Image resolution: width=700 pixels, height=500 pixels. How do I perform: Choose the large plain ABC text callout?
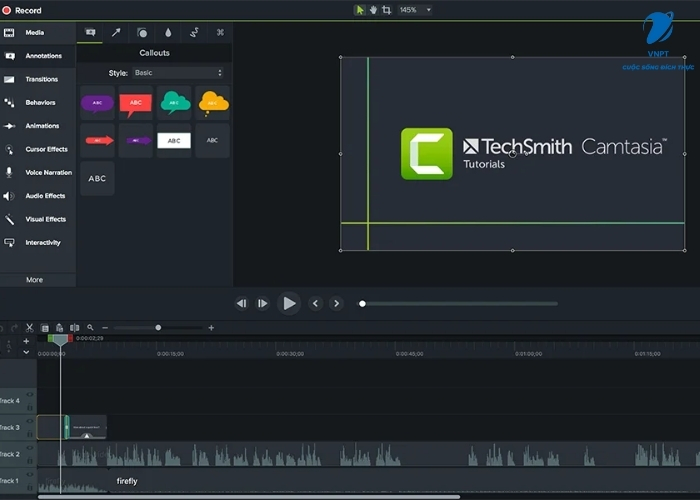tap(97, 179)
